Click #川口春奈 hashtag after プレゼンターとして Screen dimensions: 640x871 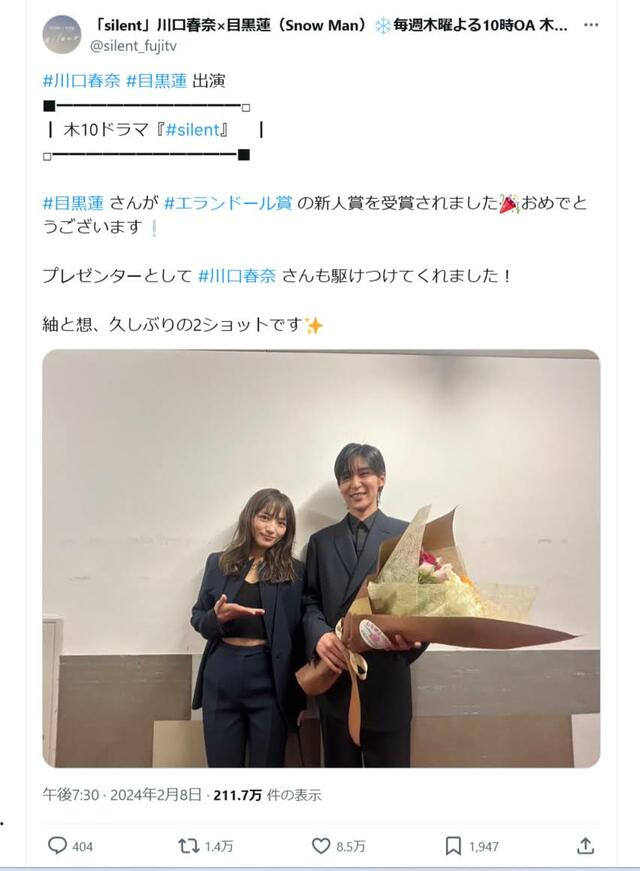pos(237,276)
